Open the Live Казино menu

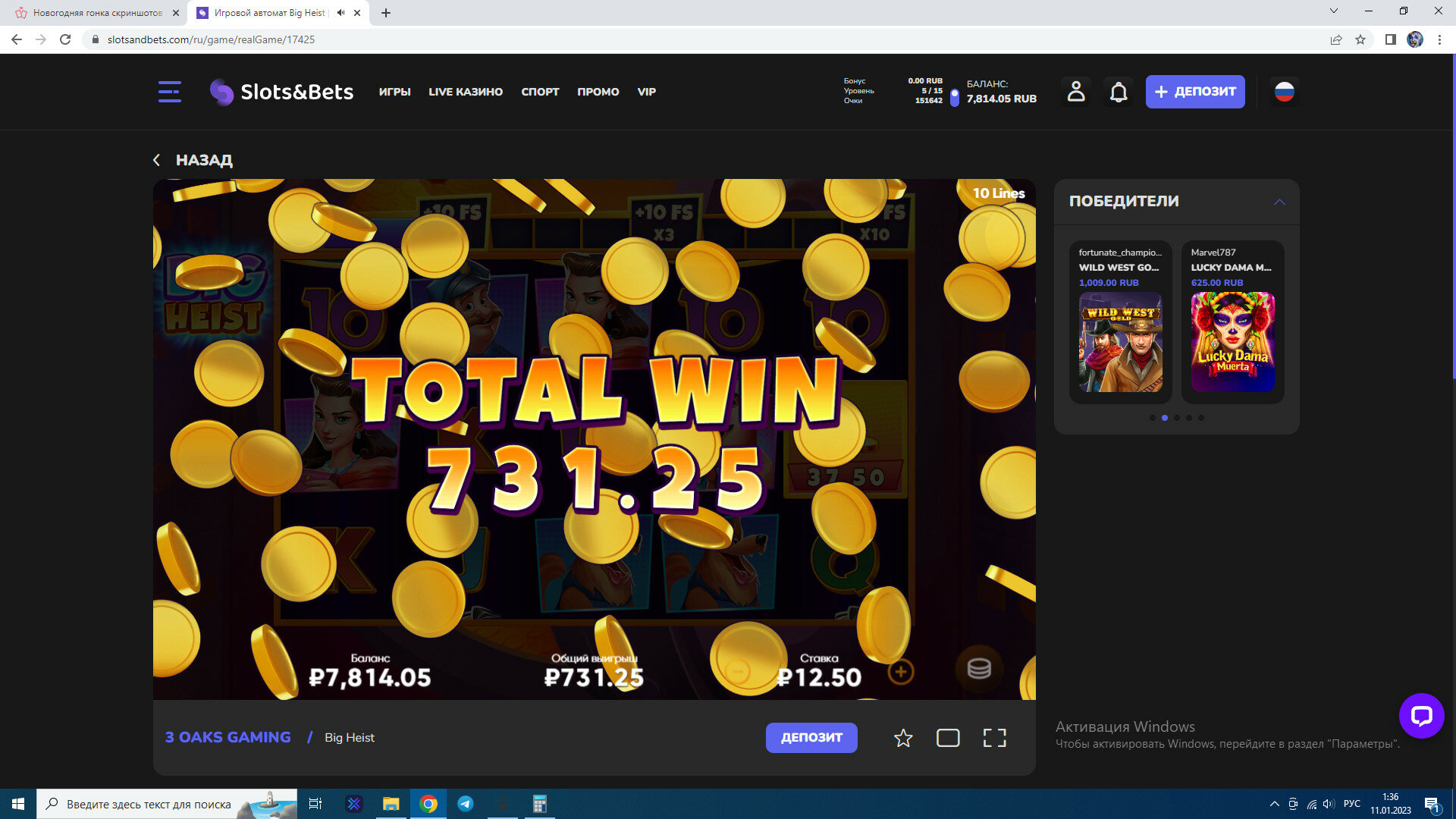point(465,92)
